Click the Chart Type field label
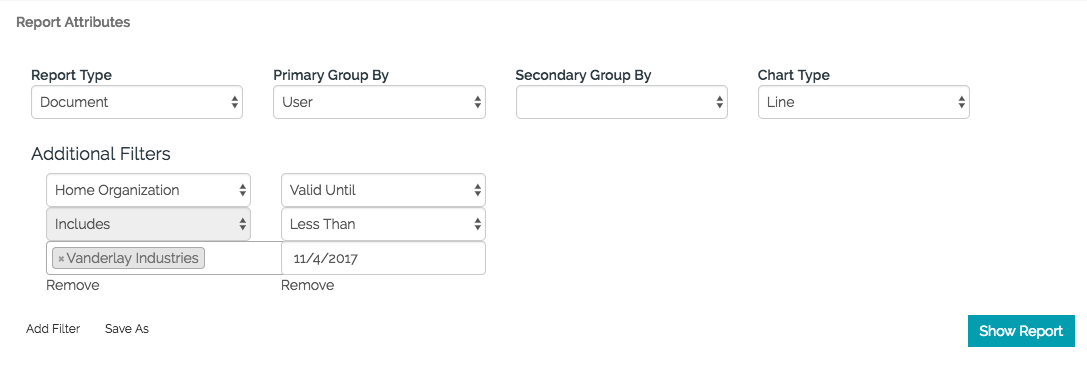Image resolution: width=1087 pixels, height=378 pixels. coord(794,75)
